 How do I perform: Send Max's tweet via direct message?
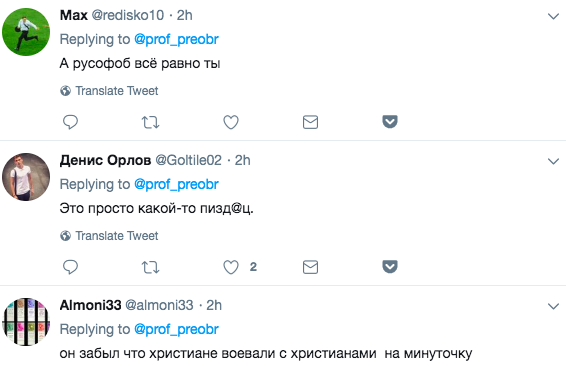[x=310, y=122]
